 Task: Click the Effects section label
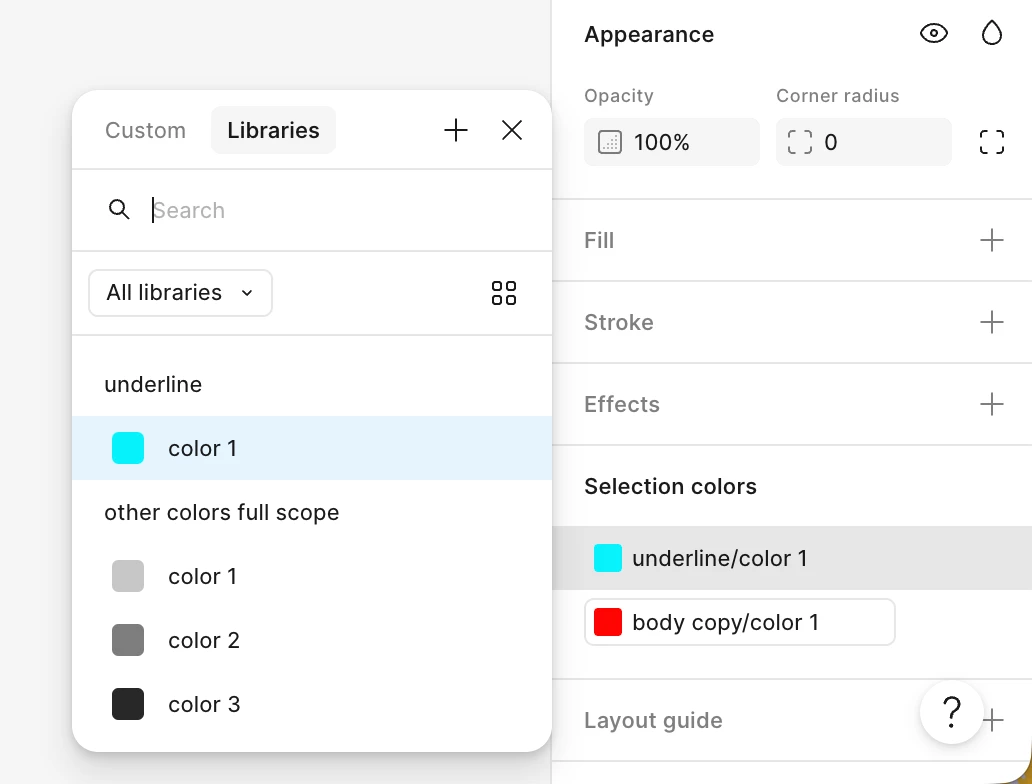coord(622,404)
